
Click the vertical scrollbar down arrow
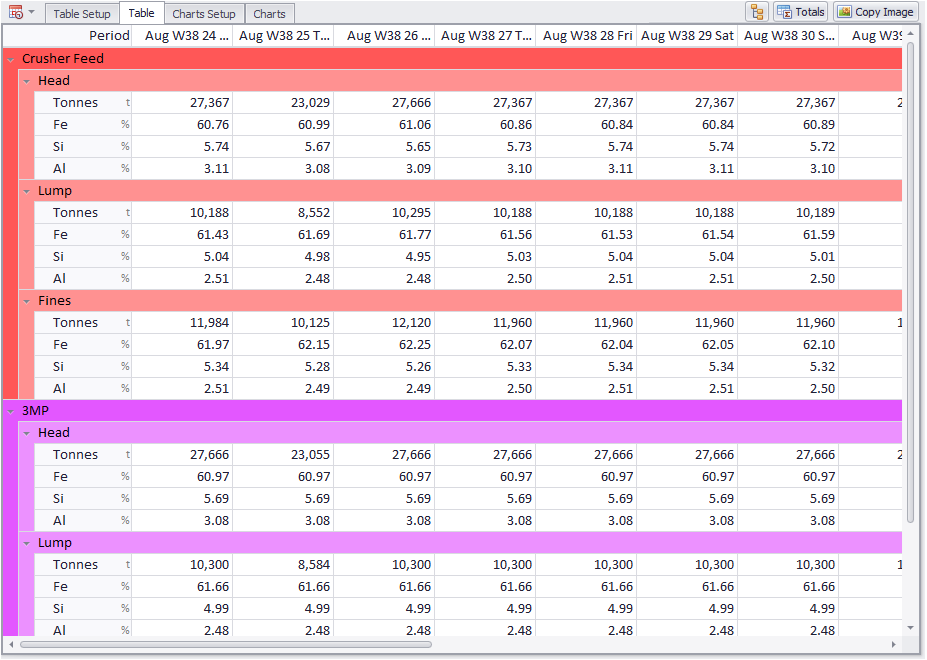pos(910,628)
